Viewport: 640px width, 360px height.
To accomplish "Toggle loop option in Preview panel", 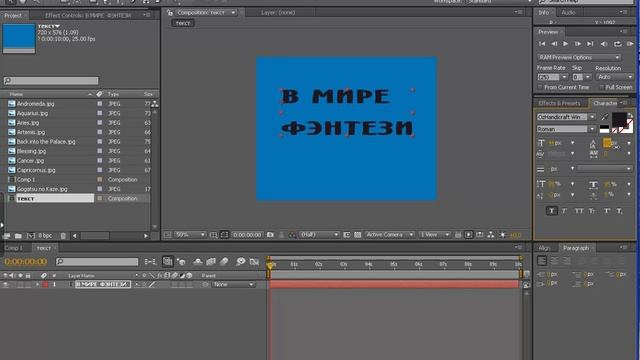I will 618,44.
